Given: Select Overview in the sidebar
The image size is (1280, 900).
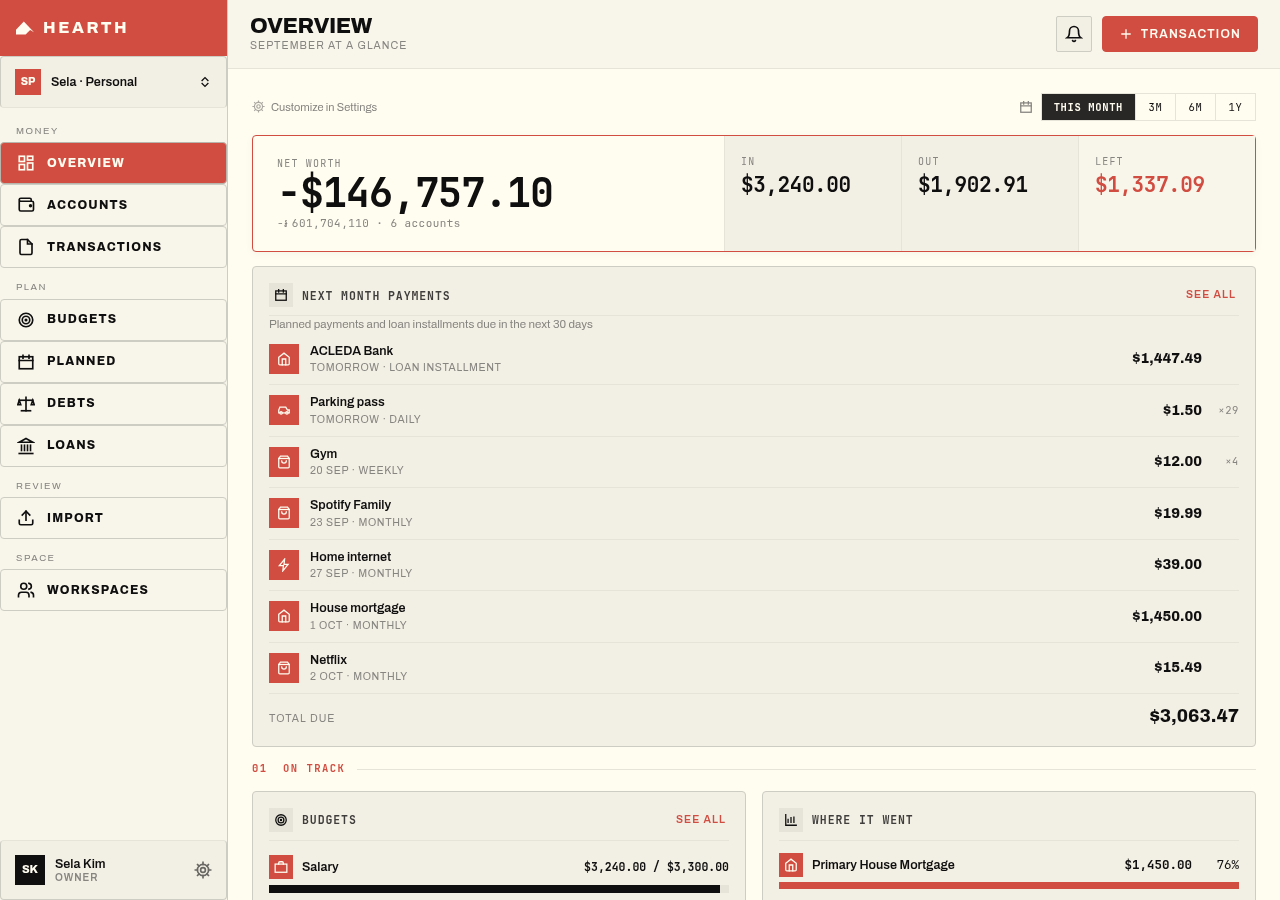Looking at the screenshot, I should point(114,163).
